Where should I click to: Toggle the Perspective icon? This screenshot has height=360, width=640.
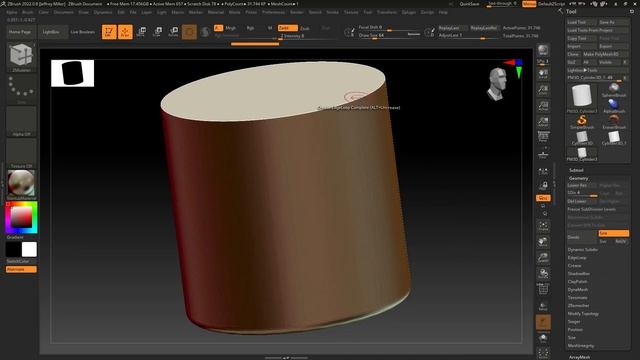[543, 137]
